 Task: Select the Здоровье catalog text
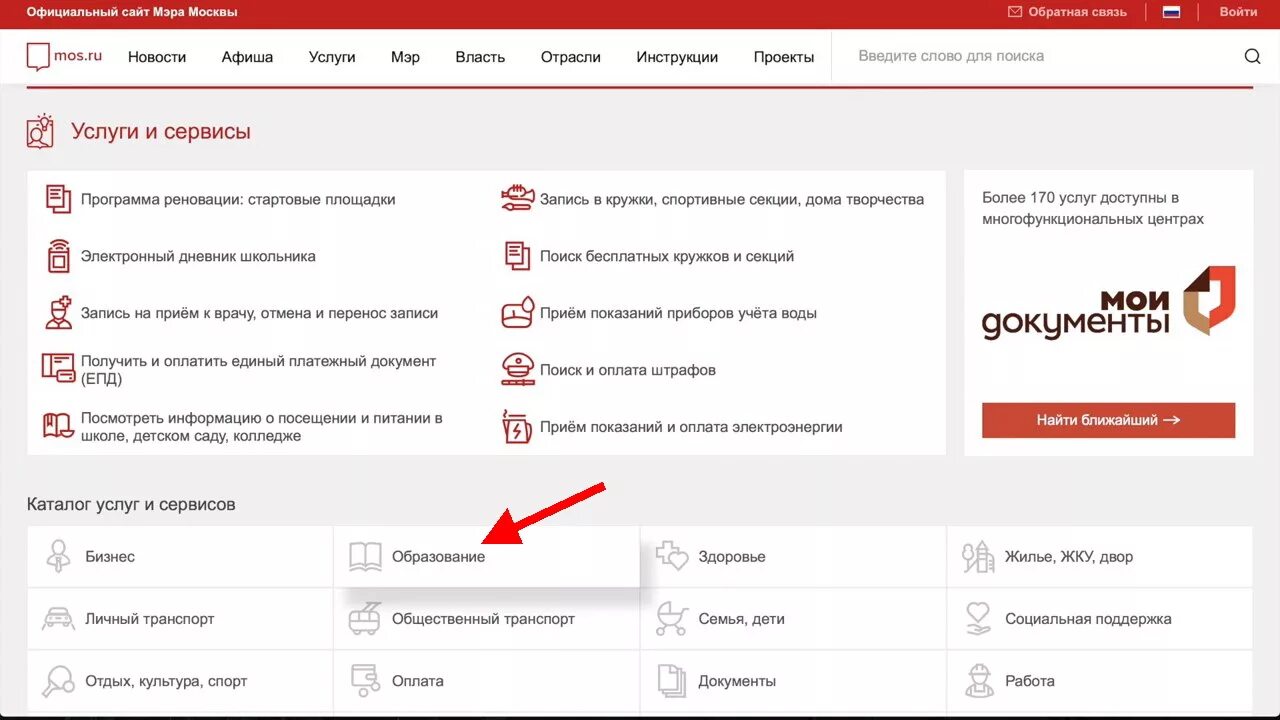tap(732, 557)
